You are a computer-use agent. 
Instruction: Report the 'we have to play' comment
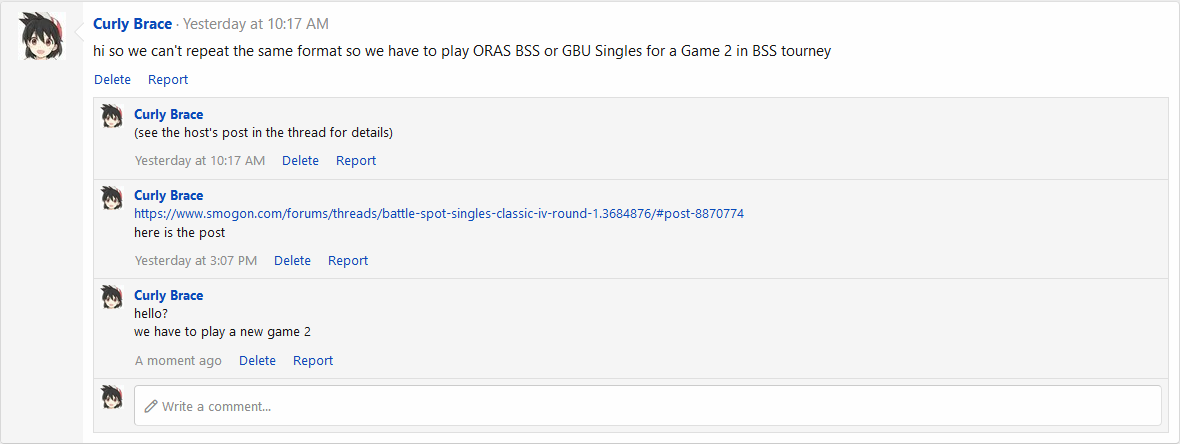coord(313,360)
